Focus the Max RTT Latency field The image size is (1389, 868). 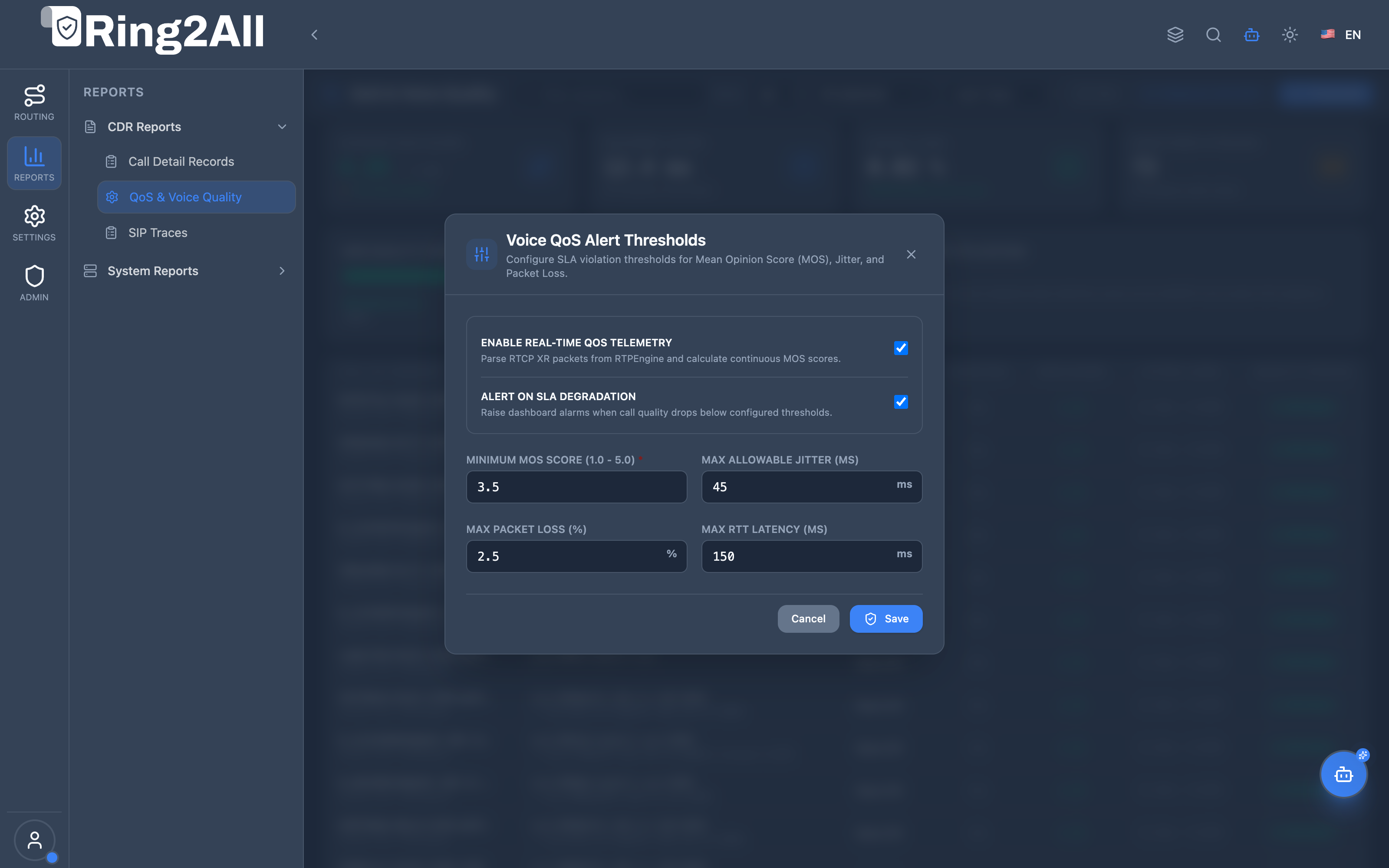tap(812, 556)
